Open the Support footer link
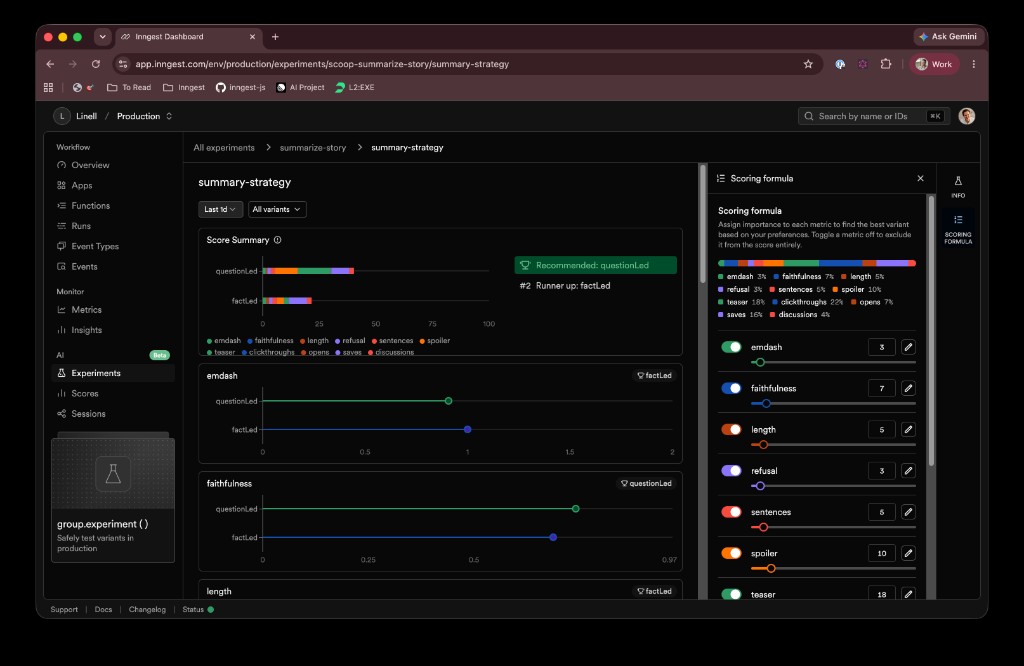This screenshot has height=666, width=1024. tap(64, 609)
